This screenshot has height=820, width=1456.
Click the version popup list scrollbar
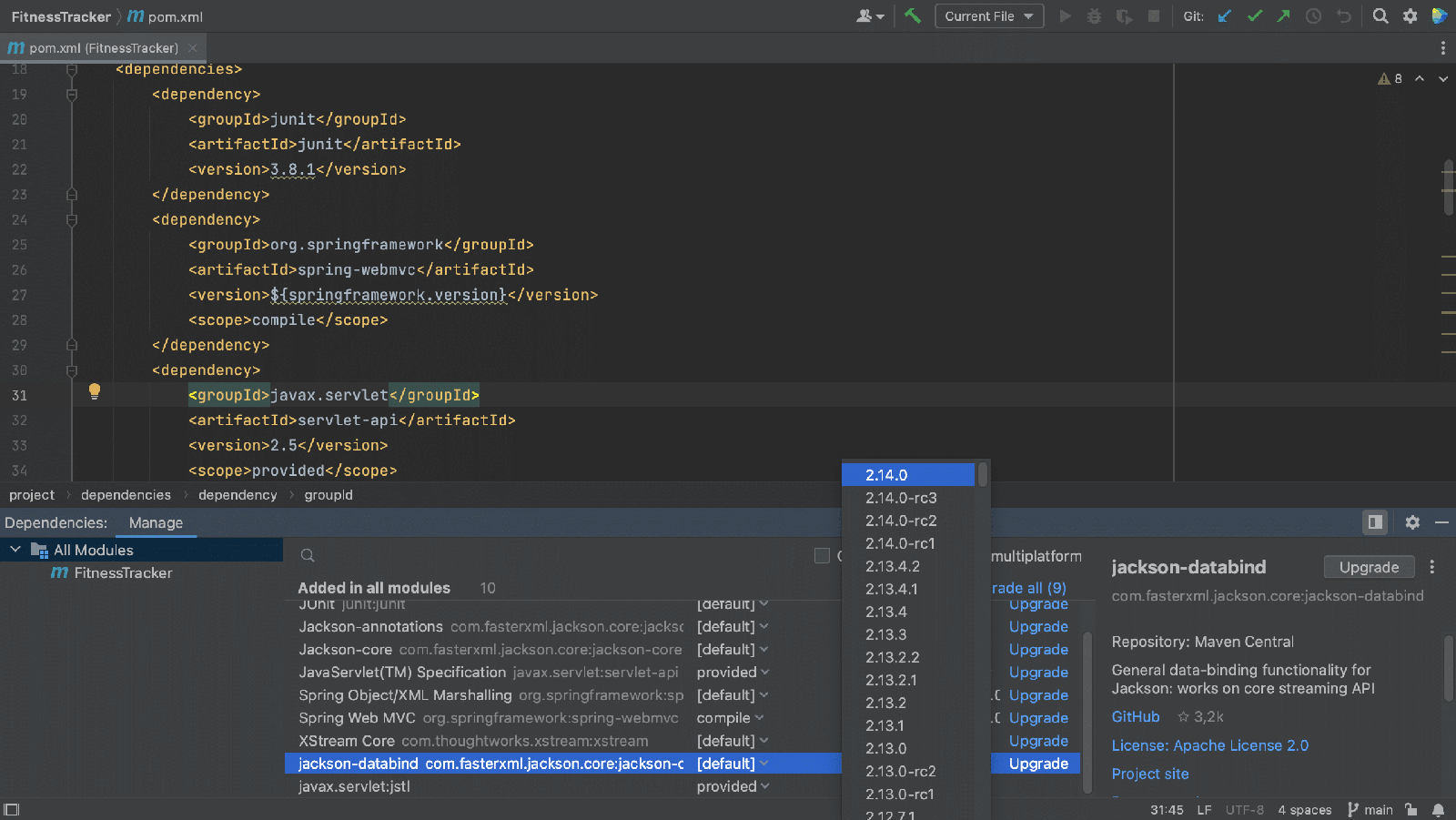(983, 475)
